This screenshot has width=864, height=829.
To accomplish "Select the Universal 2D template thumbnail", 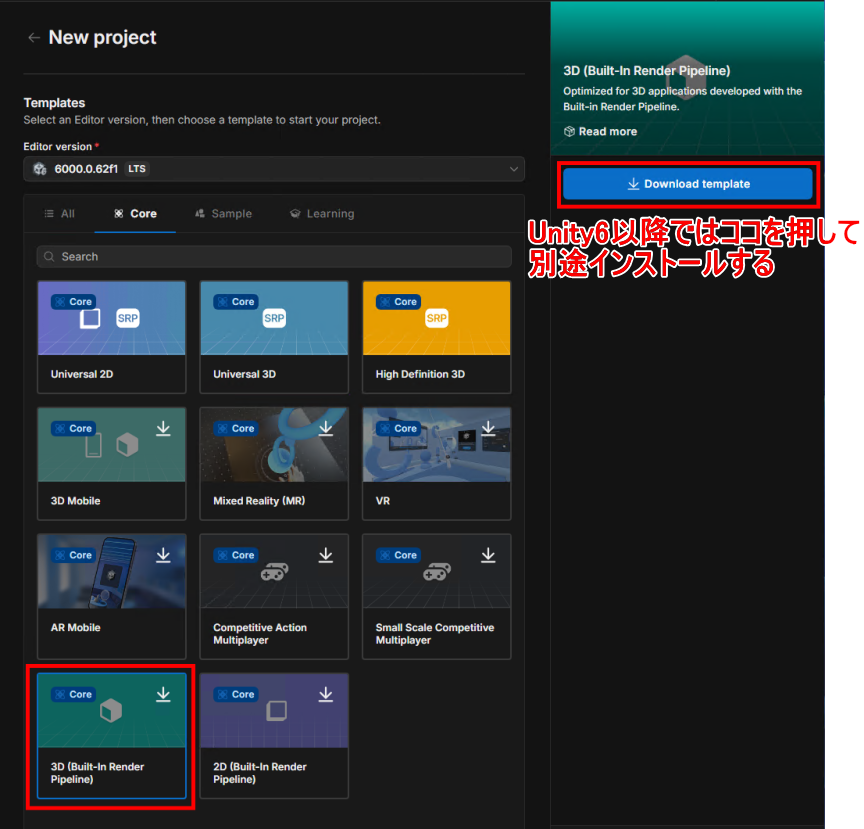I will click(111, 318).
